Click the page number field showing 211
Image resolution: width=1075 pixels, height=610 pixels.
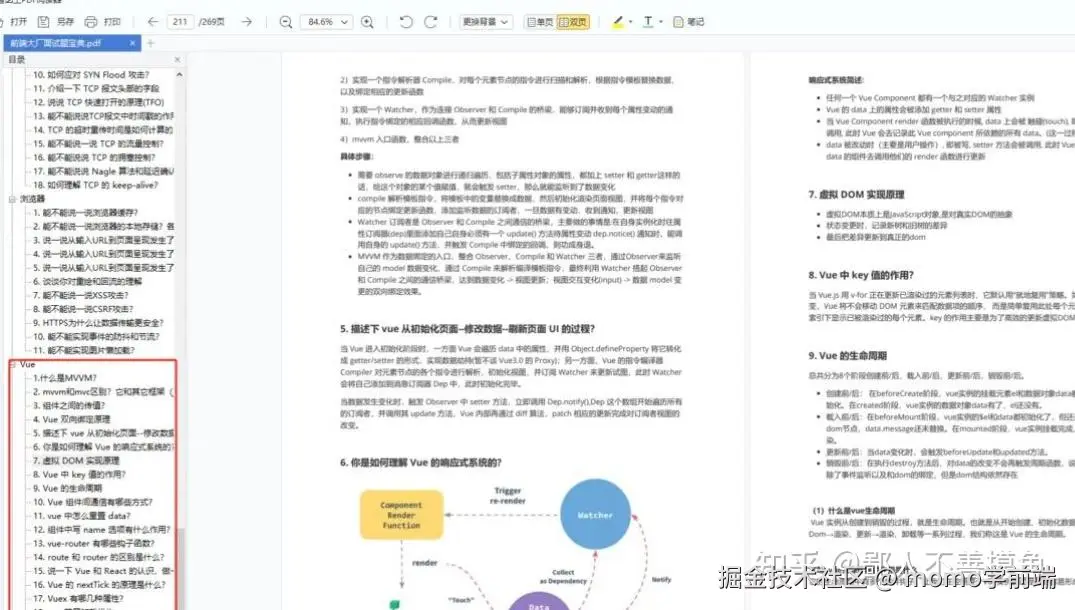tap(180, 22)
